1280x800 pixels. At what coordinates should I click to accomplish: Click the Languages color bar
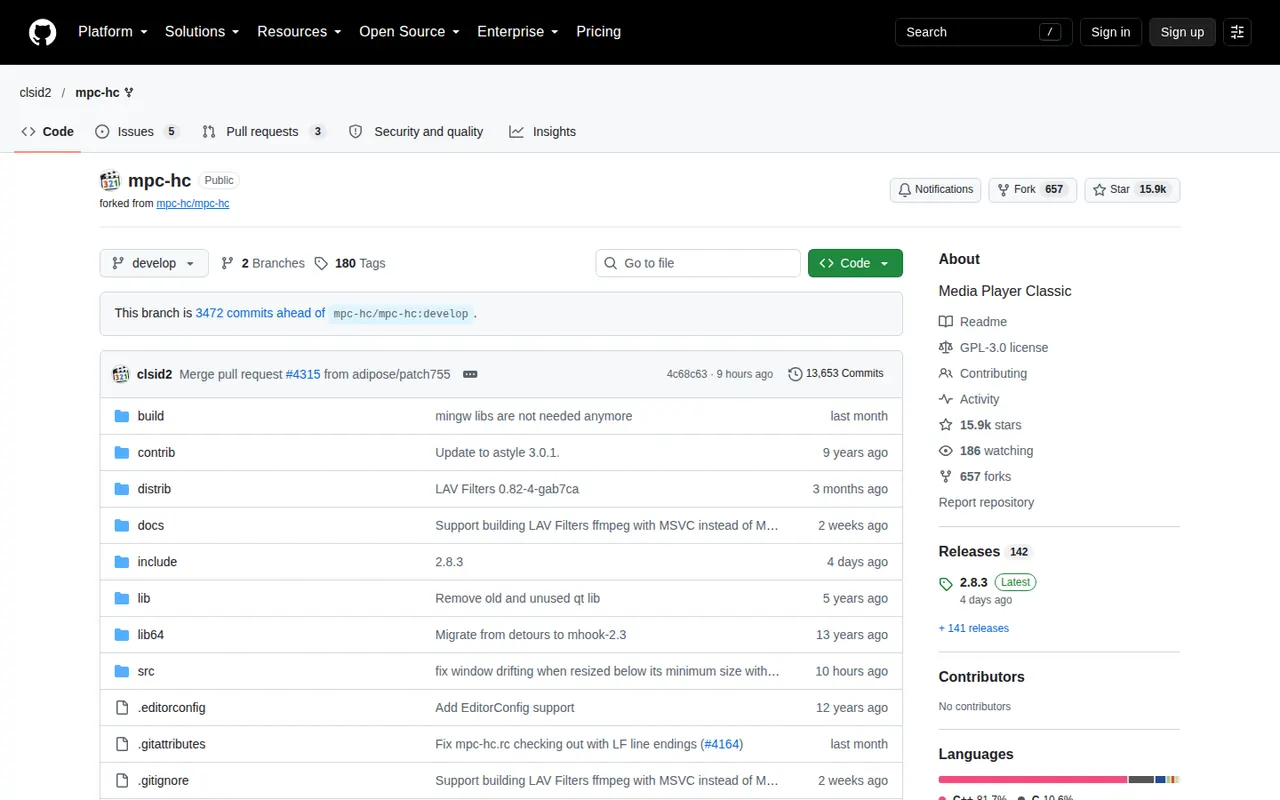(1059, 779)
